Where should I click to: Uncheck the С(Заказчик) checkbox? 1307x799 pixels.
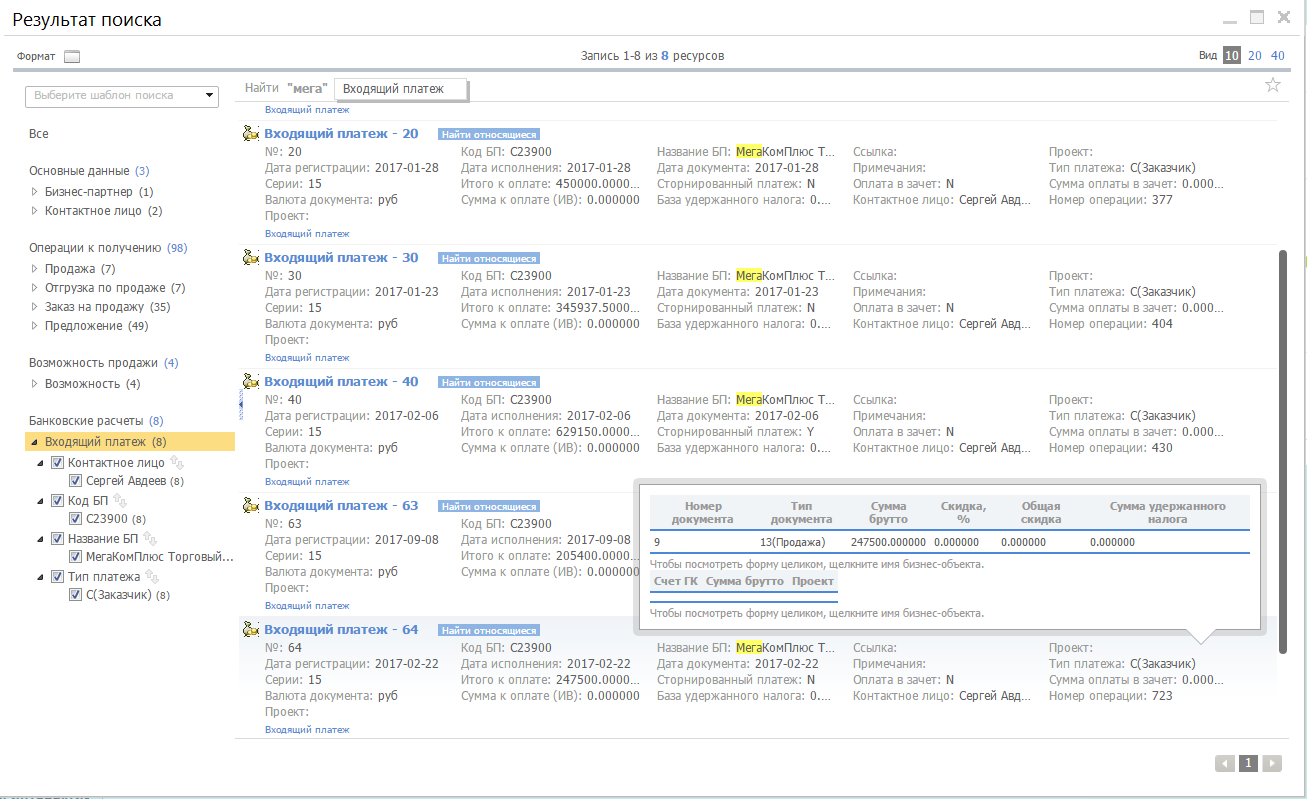click(x=75, y=595)
